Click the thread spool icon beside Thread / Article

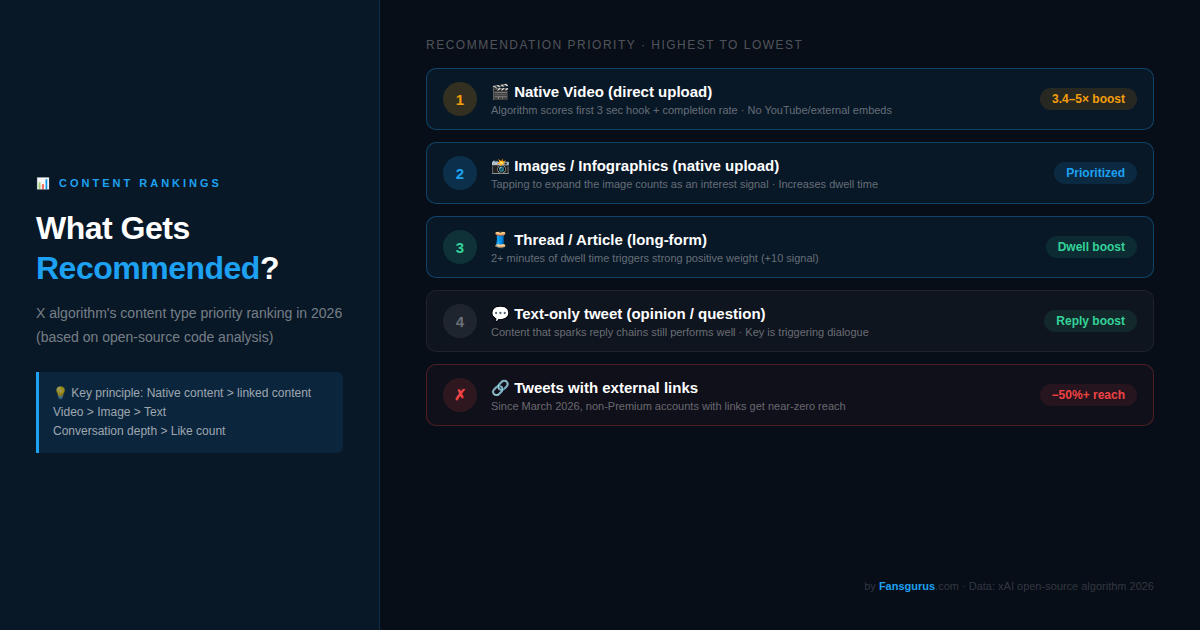[x=500, y=240]
